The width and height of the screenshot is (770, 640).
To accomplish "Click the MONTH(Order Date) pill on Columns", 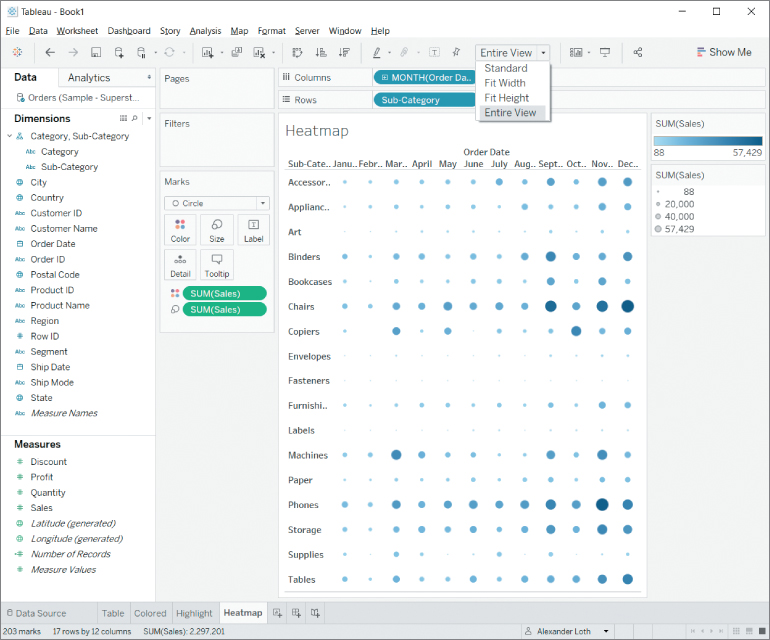I will pyautogui.click(x=425, y=78).
